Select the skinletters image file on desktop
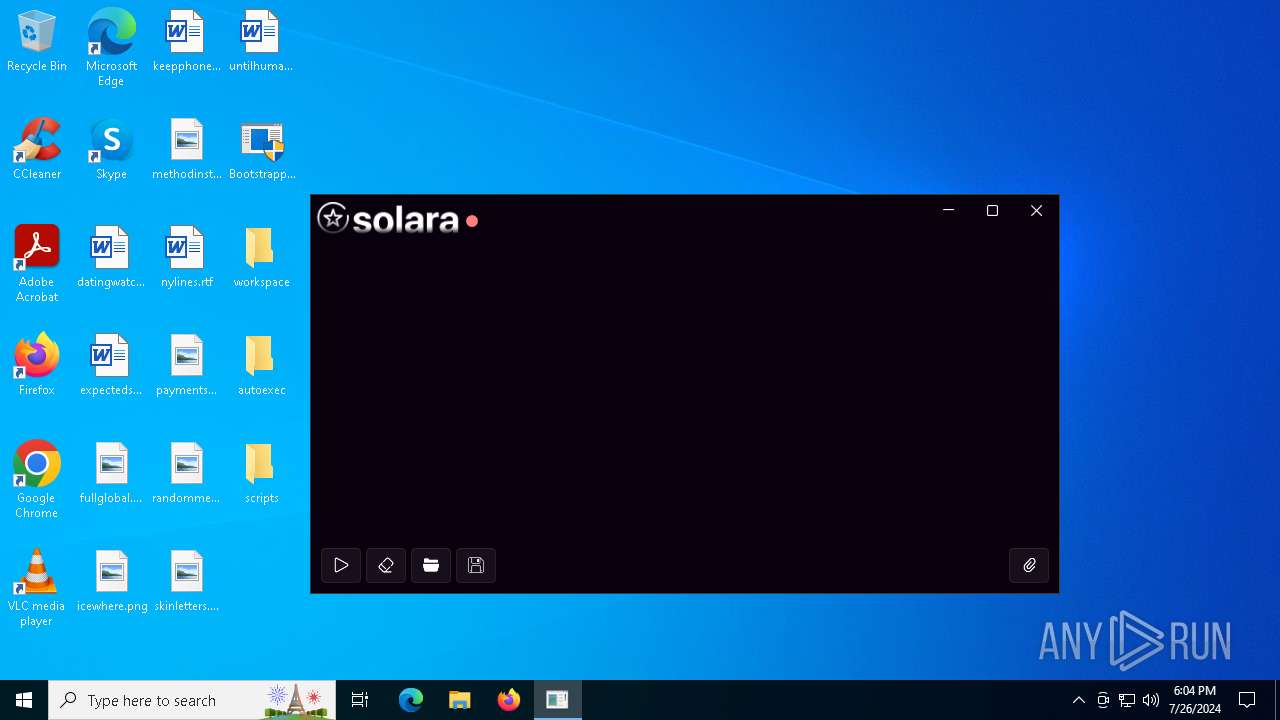Viewport: 1280px width, 720px height. [186, 582]
